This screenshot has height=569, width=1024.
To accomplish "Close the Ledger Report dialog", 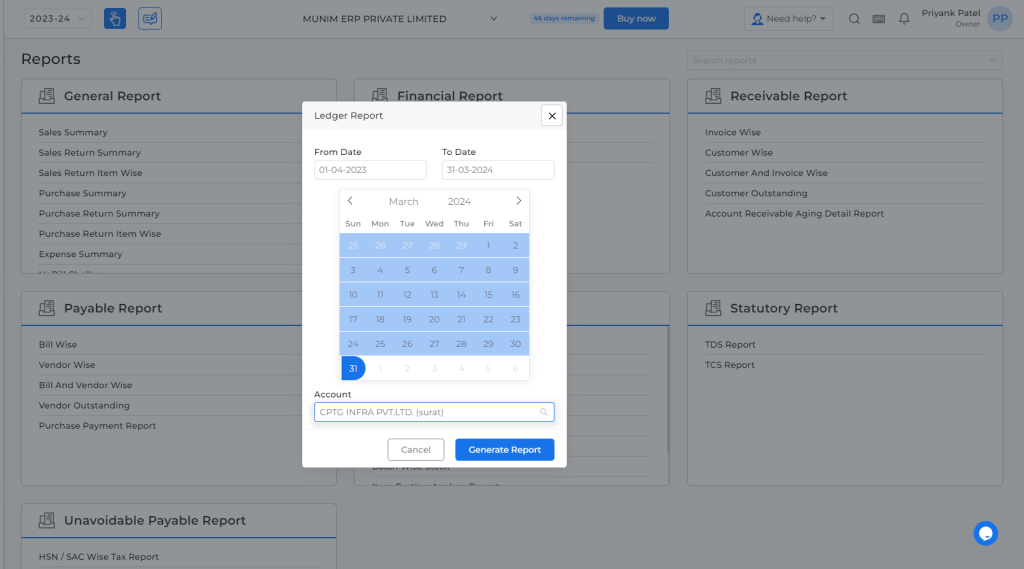I will point(552,116).
